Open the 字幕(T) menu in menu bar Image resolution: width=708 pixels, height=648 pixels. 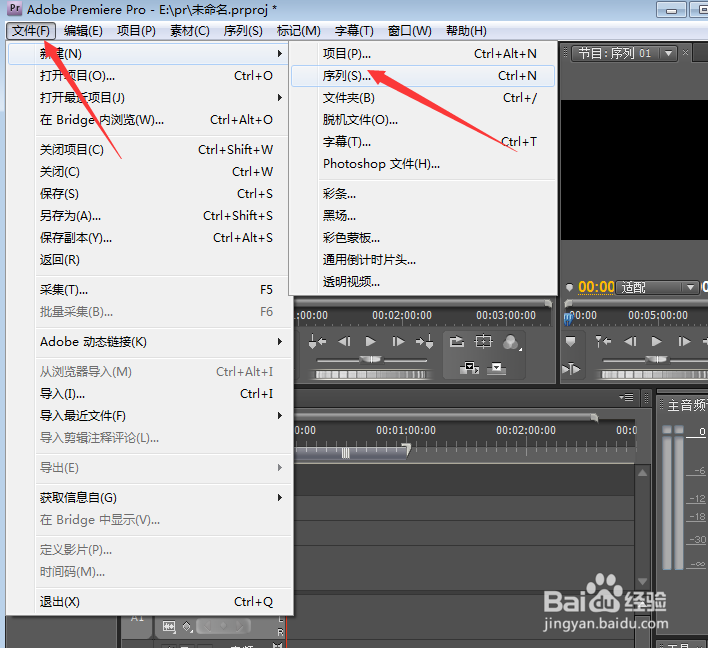click(x=354, y=31)
